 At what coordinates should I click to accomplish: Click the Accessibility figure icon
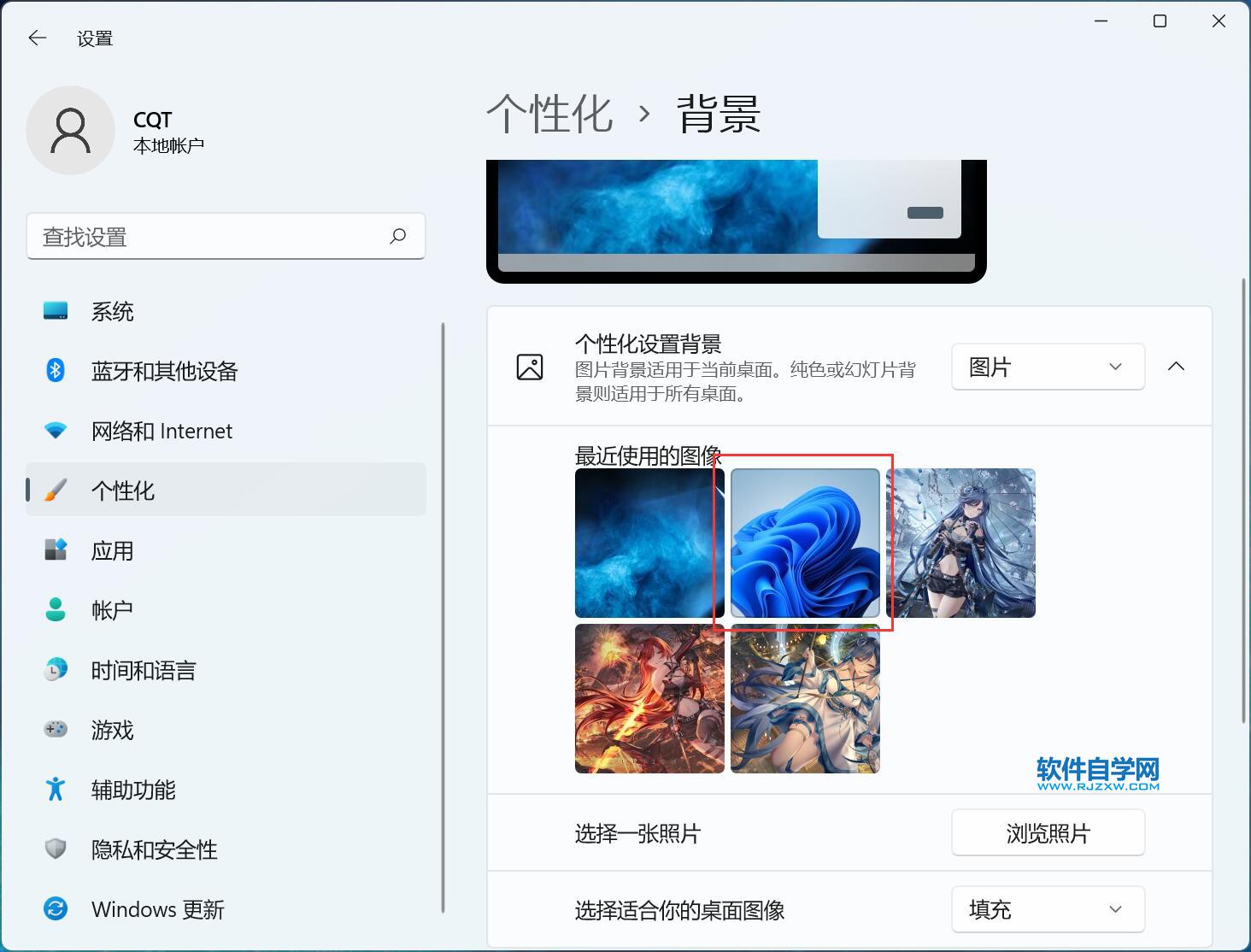pyautogui.click(x=56, y=789)
